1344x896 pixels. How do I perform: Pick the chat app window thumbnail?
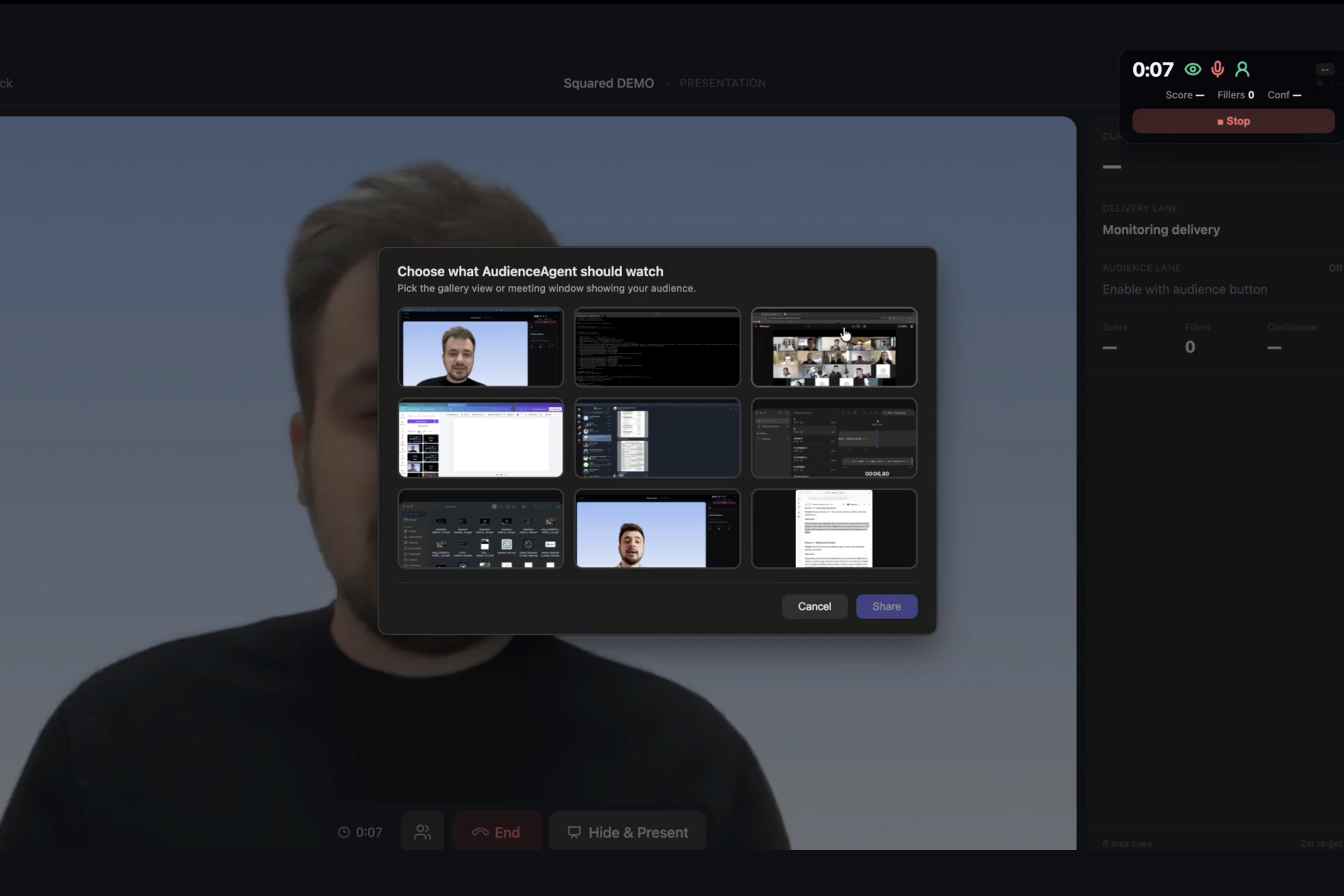[x=657, y=438]
